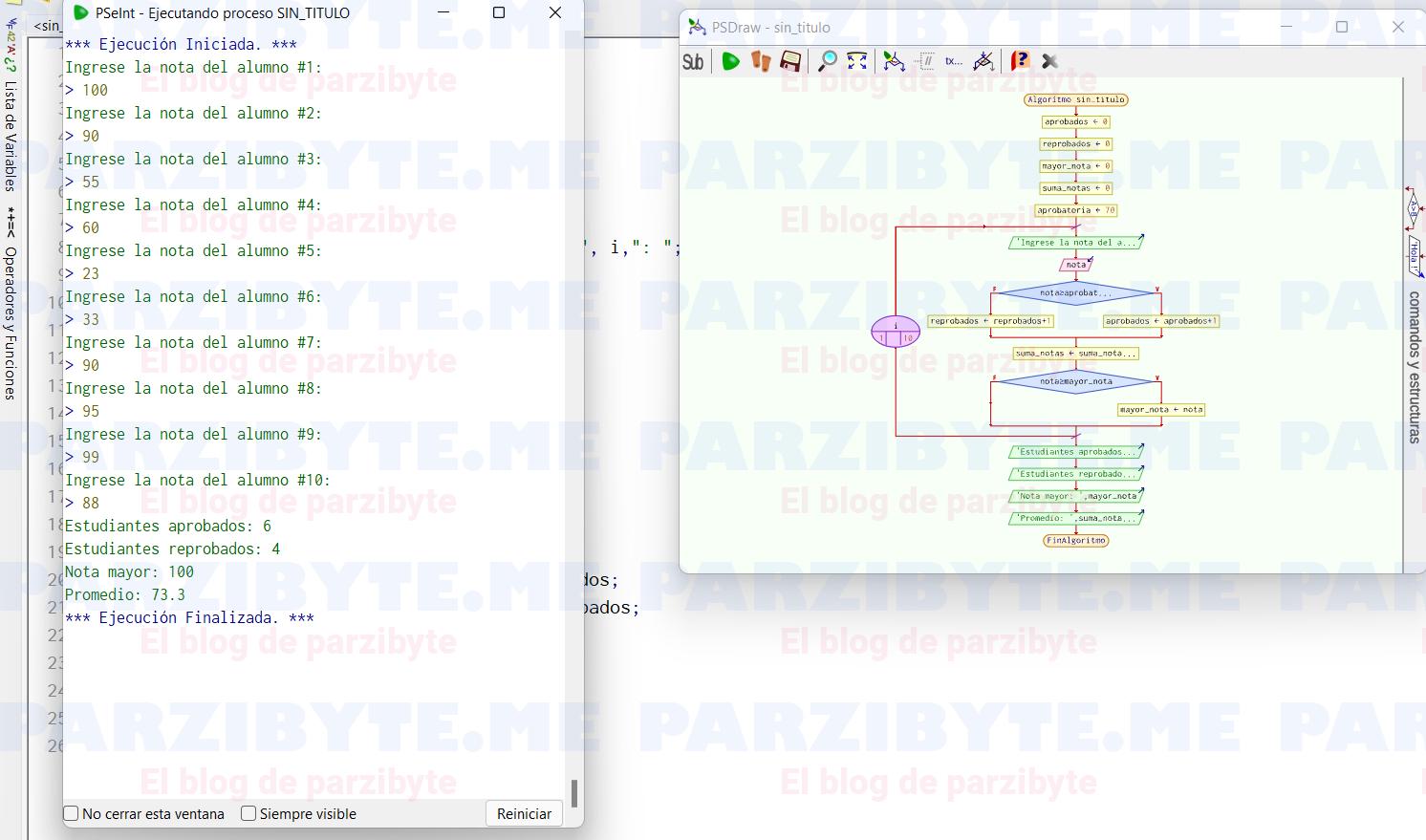Click the Reiniciar button
Screen dimensions: 1426x840
pyautogui.click(x=524, y=813)
